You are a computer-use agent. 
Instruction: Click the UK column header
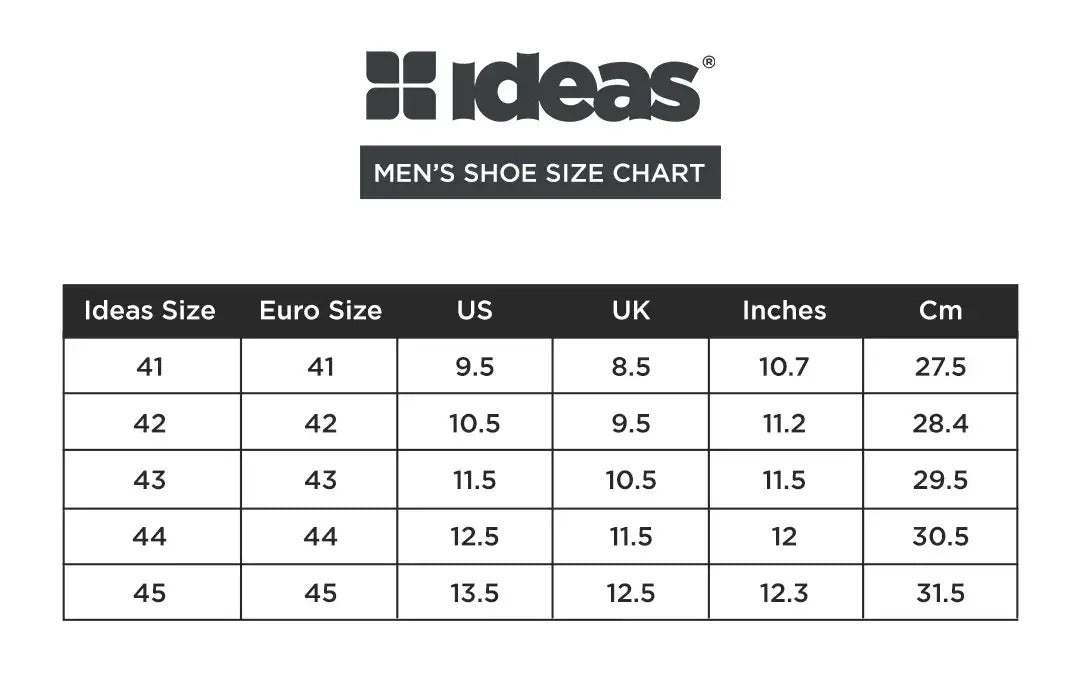630,311
